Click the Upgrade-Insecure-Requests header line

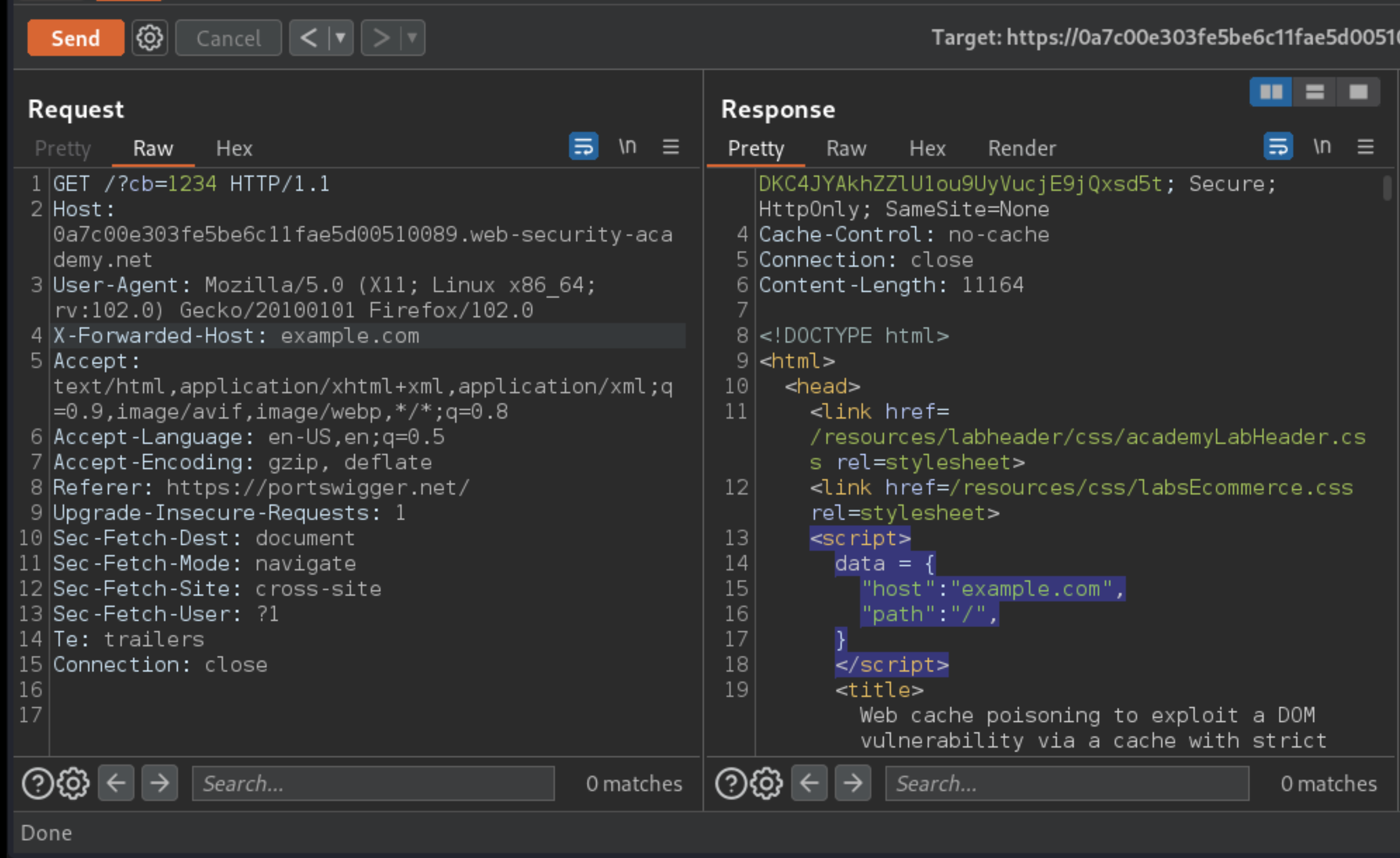[229, 513]
